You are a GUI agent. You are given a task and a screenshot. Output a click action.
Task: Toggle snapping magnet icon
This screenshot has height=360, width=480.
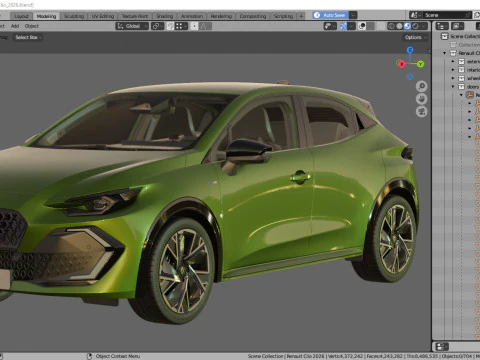tap(170, 26)
